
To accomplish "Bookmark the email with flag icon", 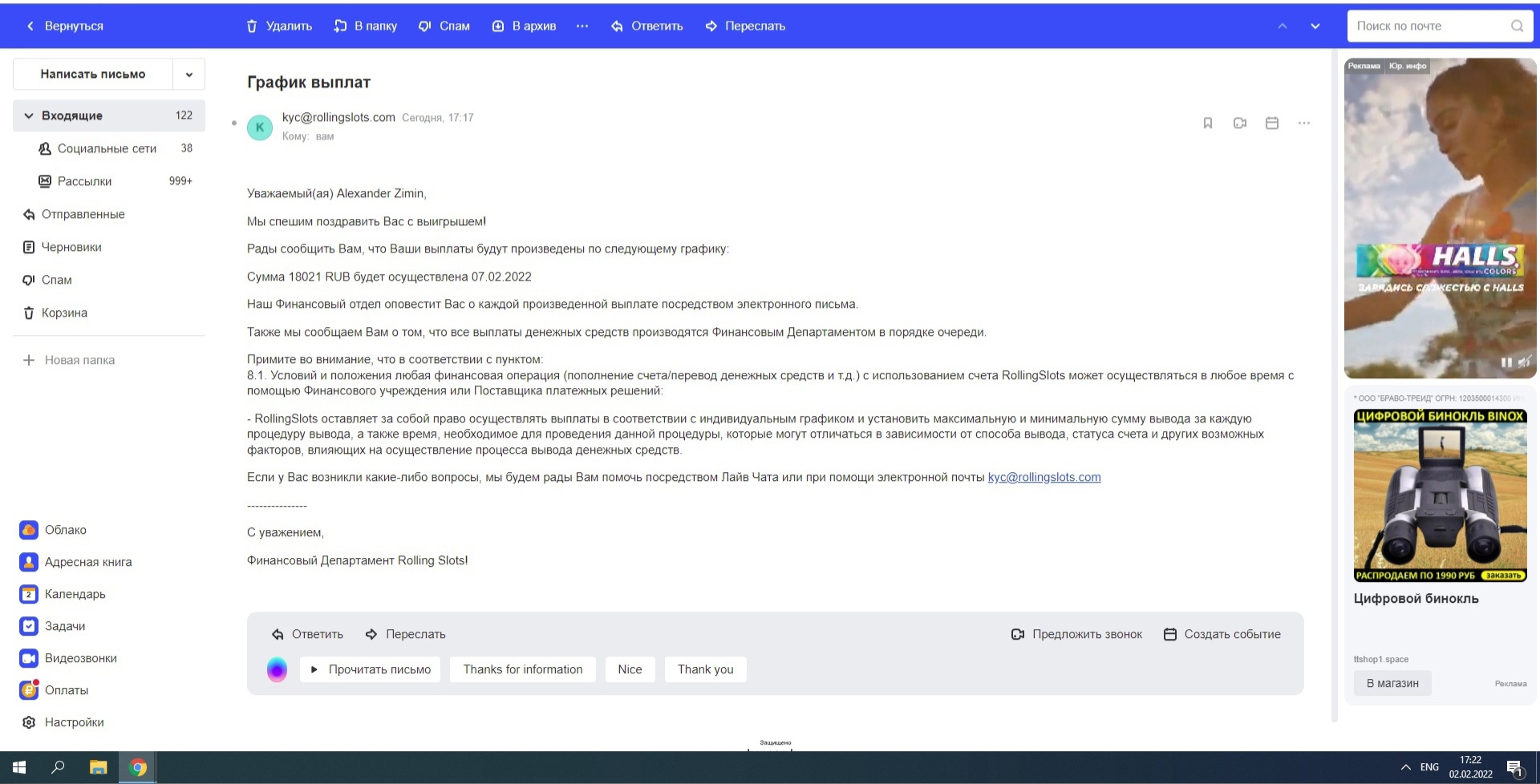I will click(1208, 123).
